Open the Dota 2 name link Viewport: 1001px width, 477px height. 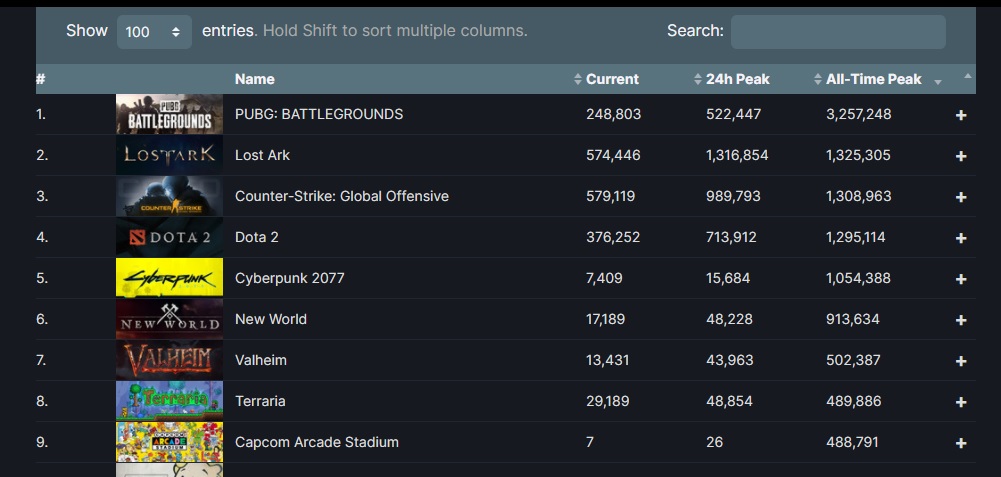257,237
